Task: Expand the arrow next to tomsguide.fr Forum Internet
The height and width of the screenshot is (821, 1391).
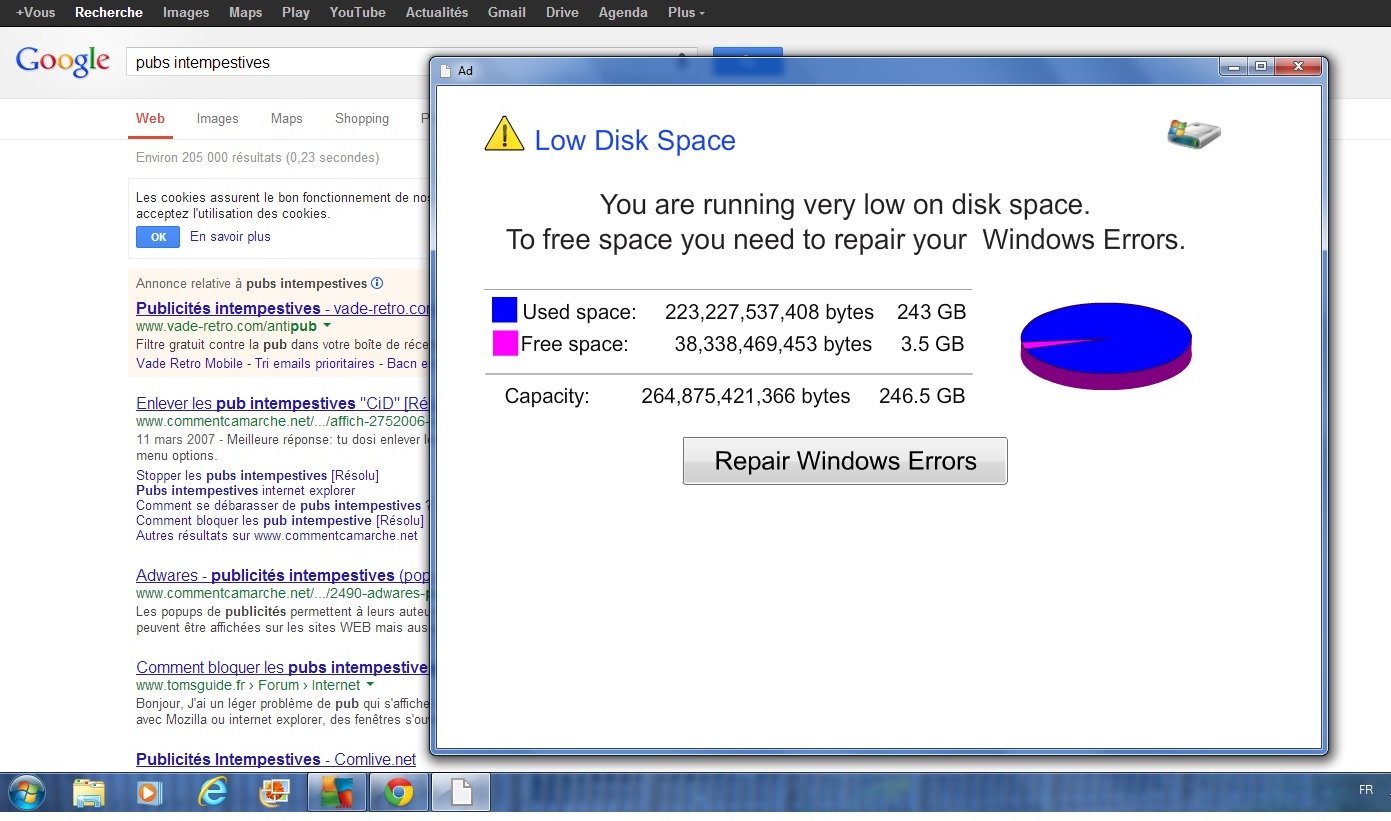Action: point(370,685)
